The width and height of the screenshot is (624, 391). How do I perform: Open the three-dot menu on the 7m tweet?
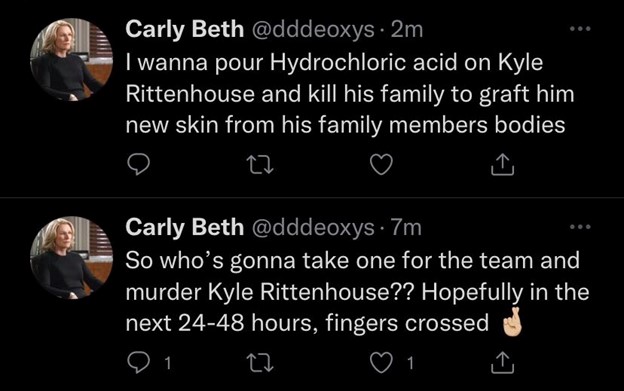[580, 227]
